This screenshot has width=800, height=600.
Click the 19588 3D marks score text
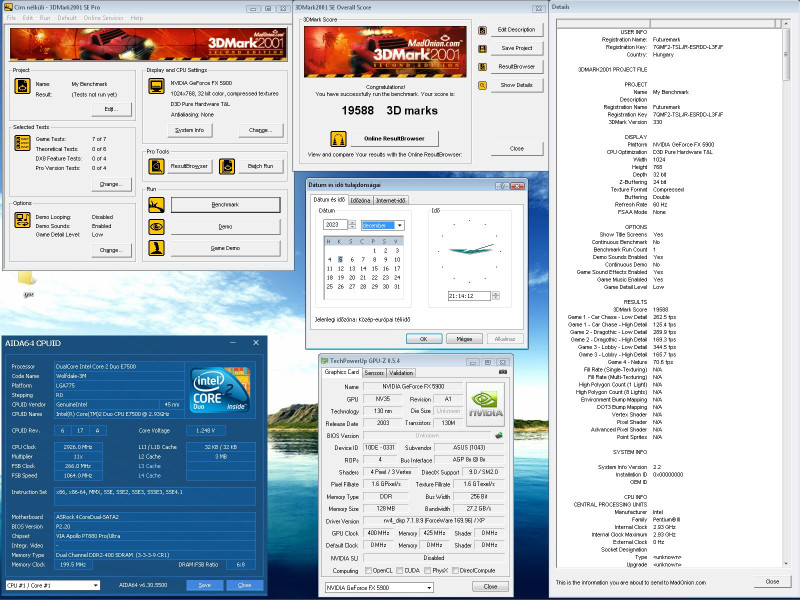[389, 111]
